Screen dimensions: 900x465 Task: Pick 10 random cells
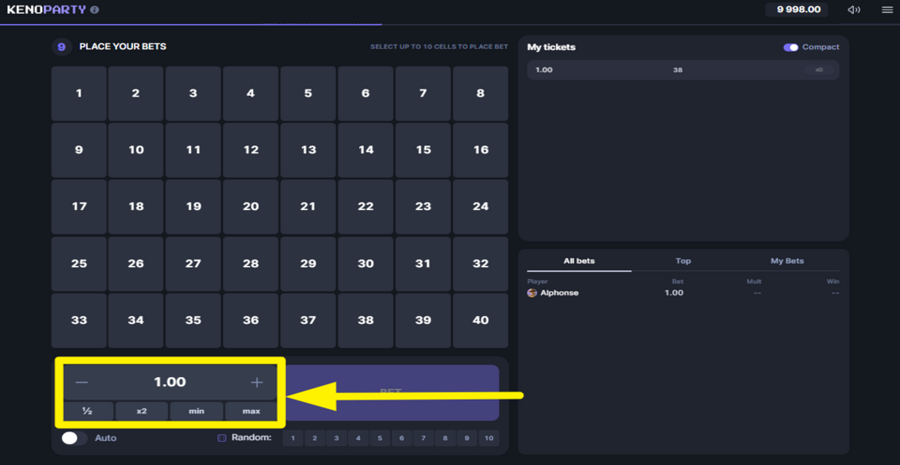[489, 439]
